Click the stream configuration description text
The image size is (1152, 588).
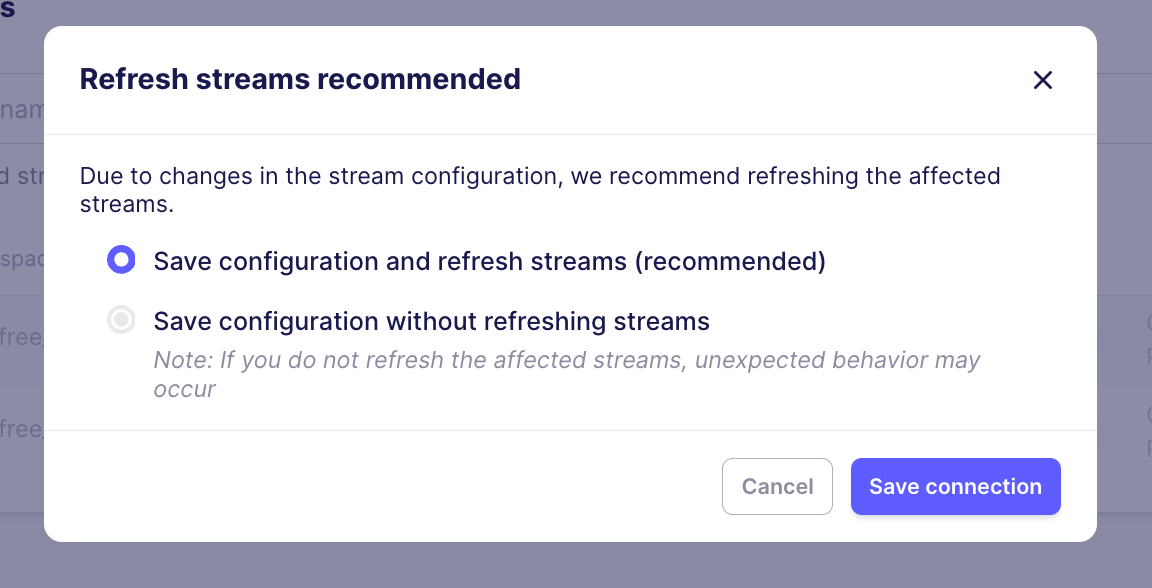540,189
